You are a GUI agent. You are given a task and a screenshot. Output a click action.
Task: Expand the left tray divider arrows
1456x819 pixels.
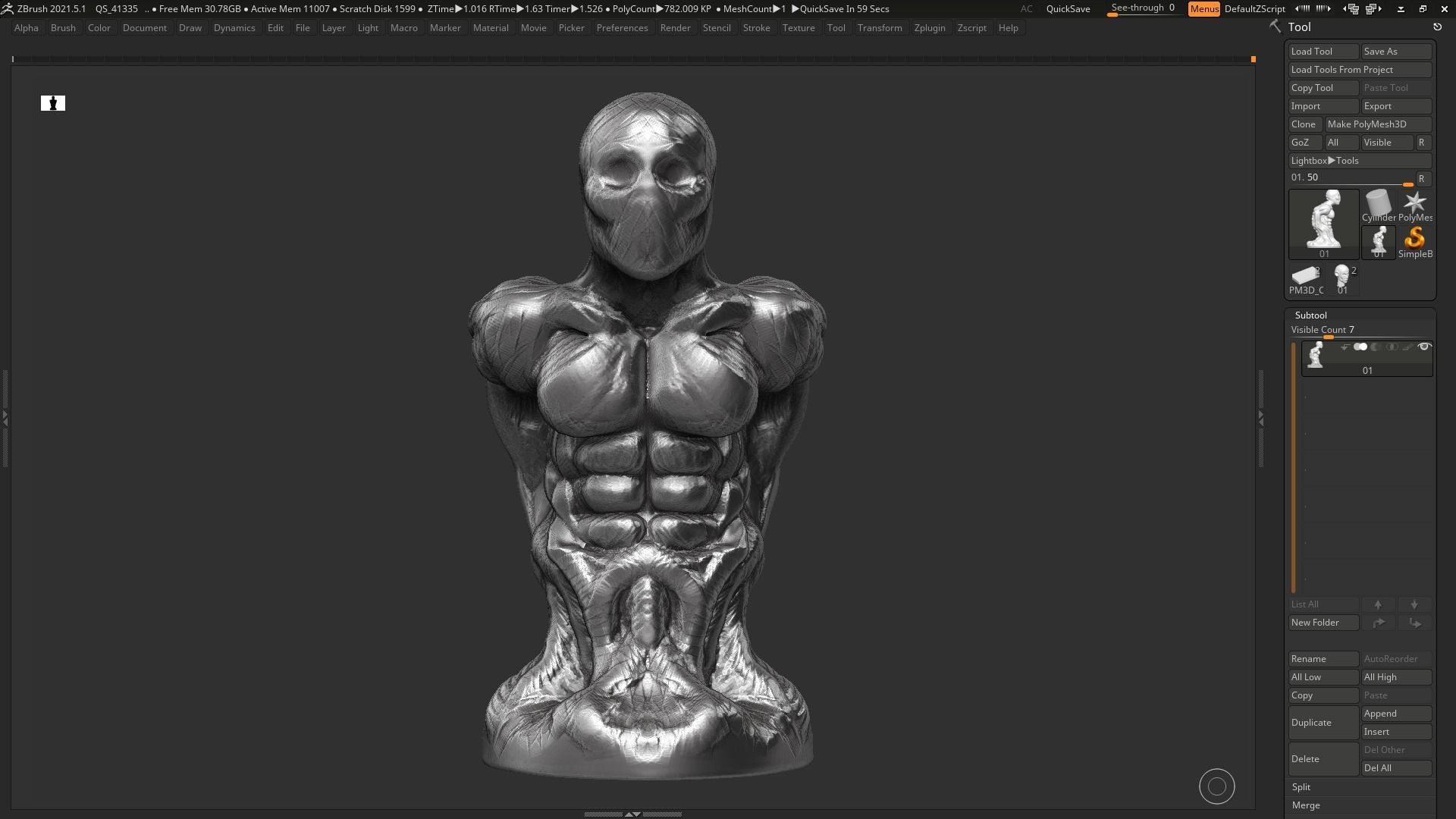5,417
